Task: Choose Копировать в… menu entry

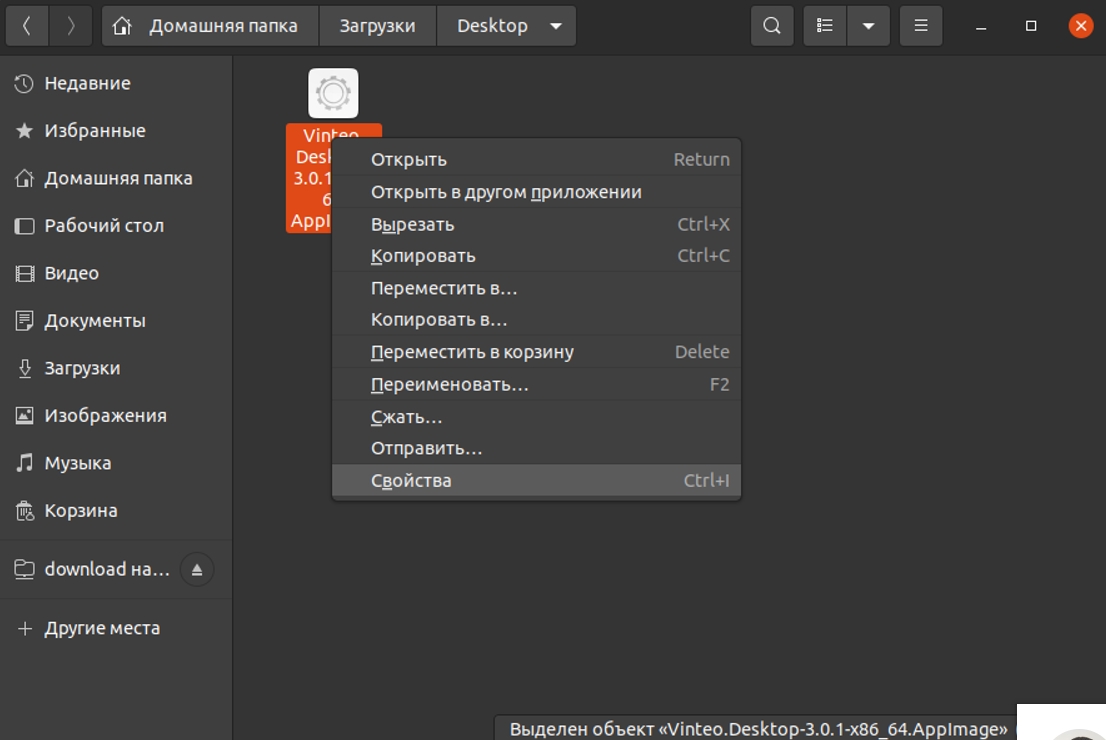Action: point(536,320)
